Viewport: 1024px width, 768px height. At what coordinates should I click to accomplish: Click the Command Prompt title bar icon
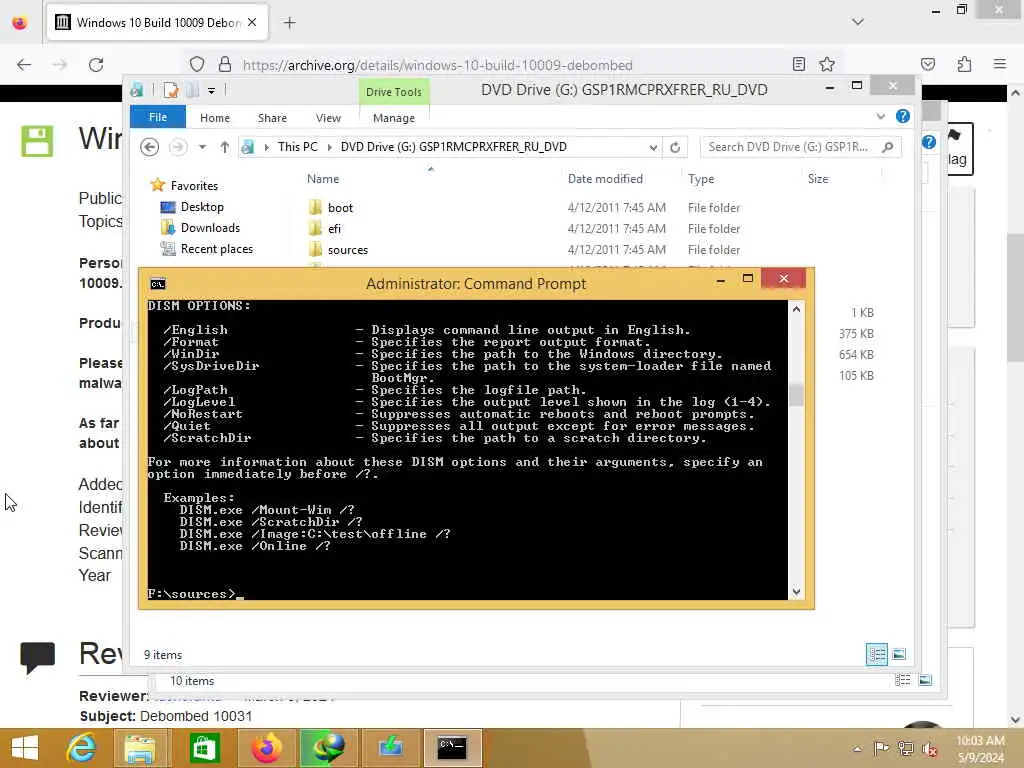157,283
